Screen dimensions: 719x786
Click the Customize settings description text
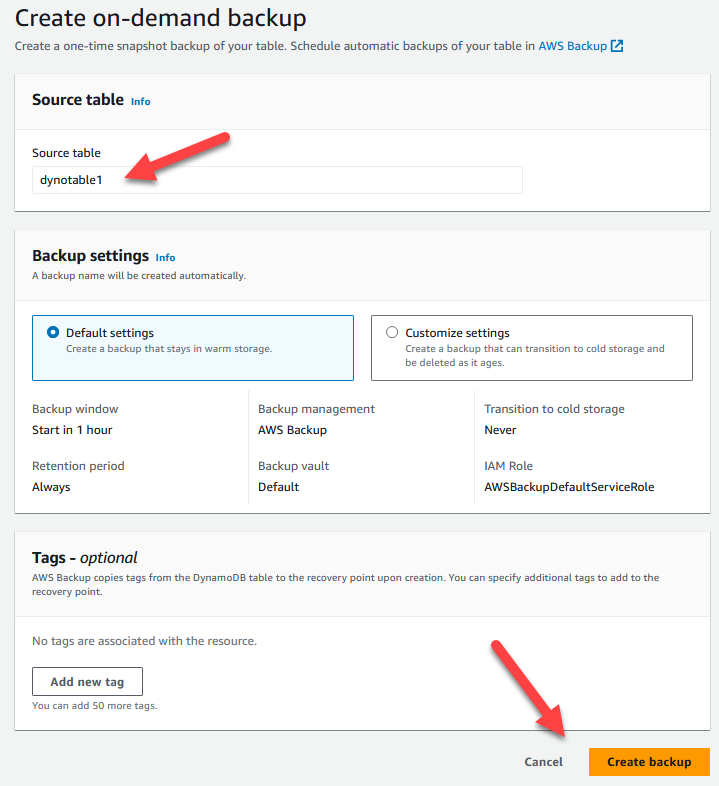534,356
